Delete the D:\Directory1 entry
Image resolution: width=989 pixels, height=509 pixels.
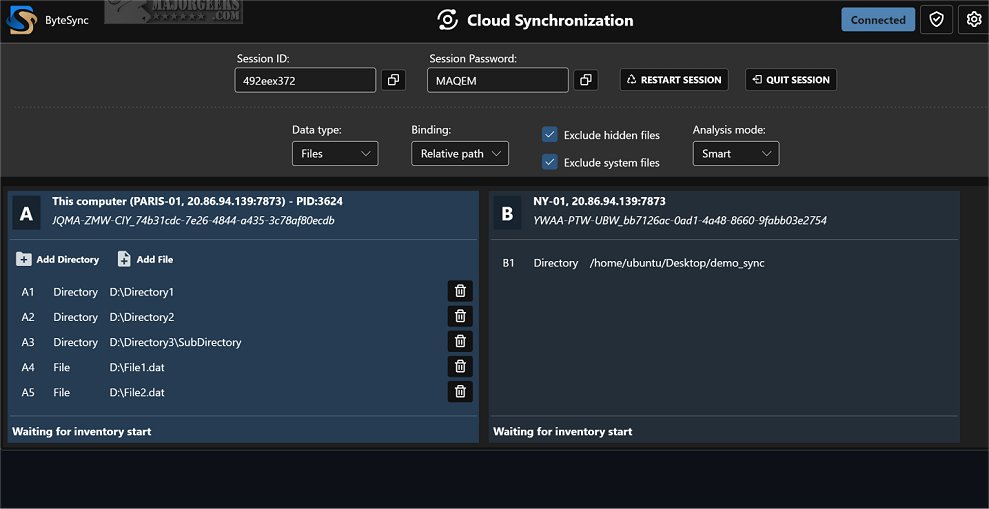[460, 291]
